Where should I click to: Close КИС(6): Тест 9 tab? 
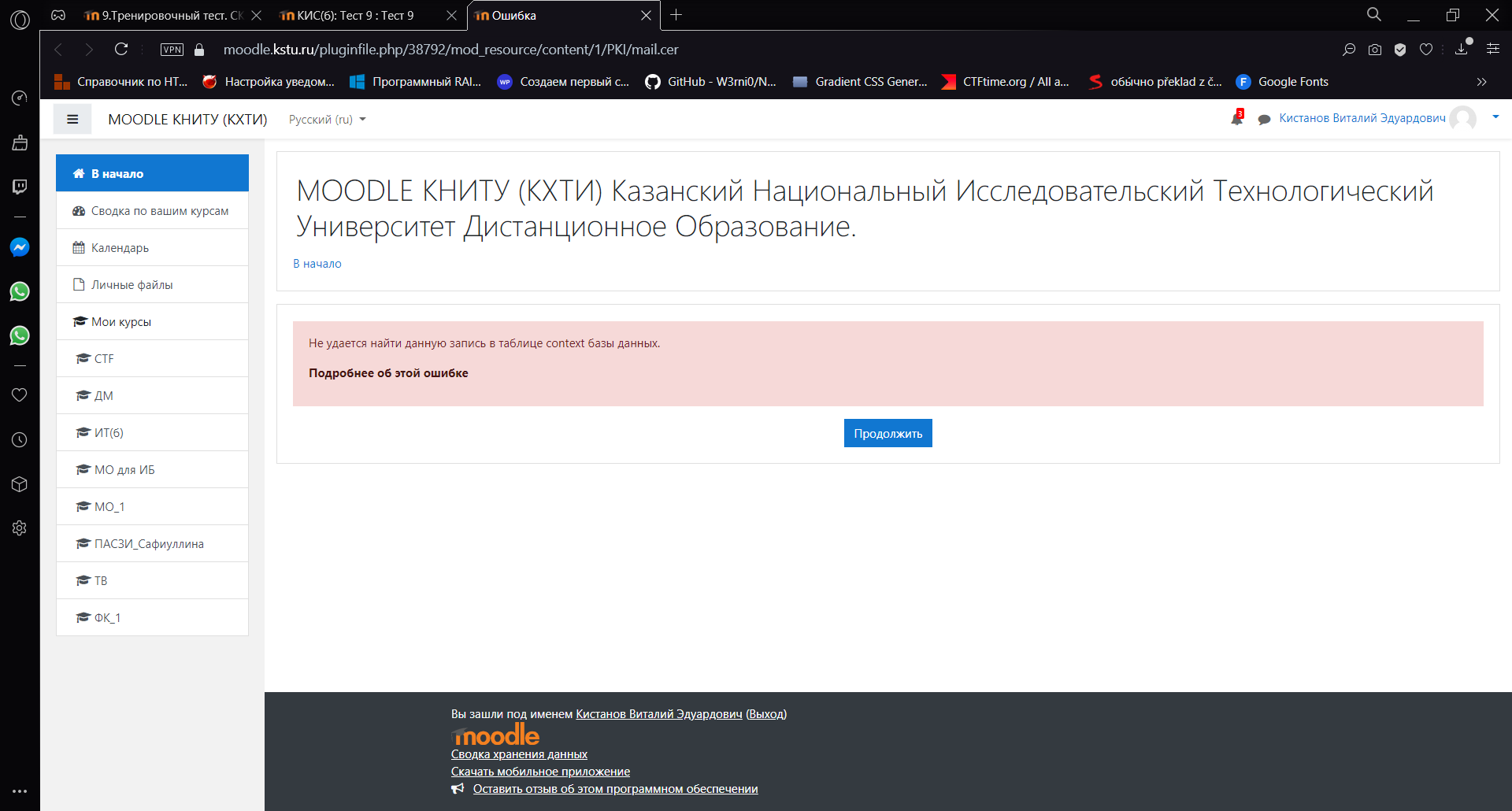(x=451, y=15)
